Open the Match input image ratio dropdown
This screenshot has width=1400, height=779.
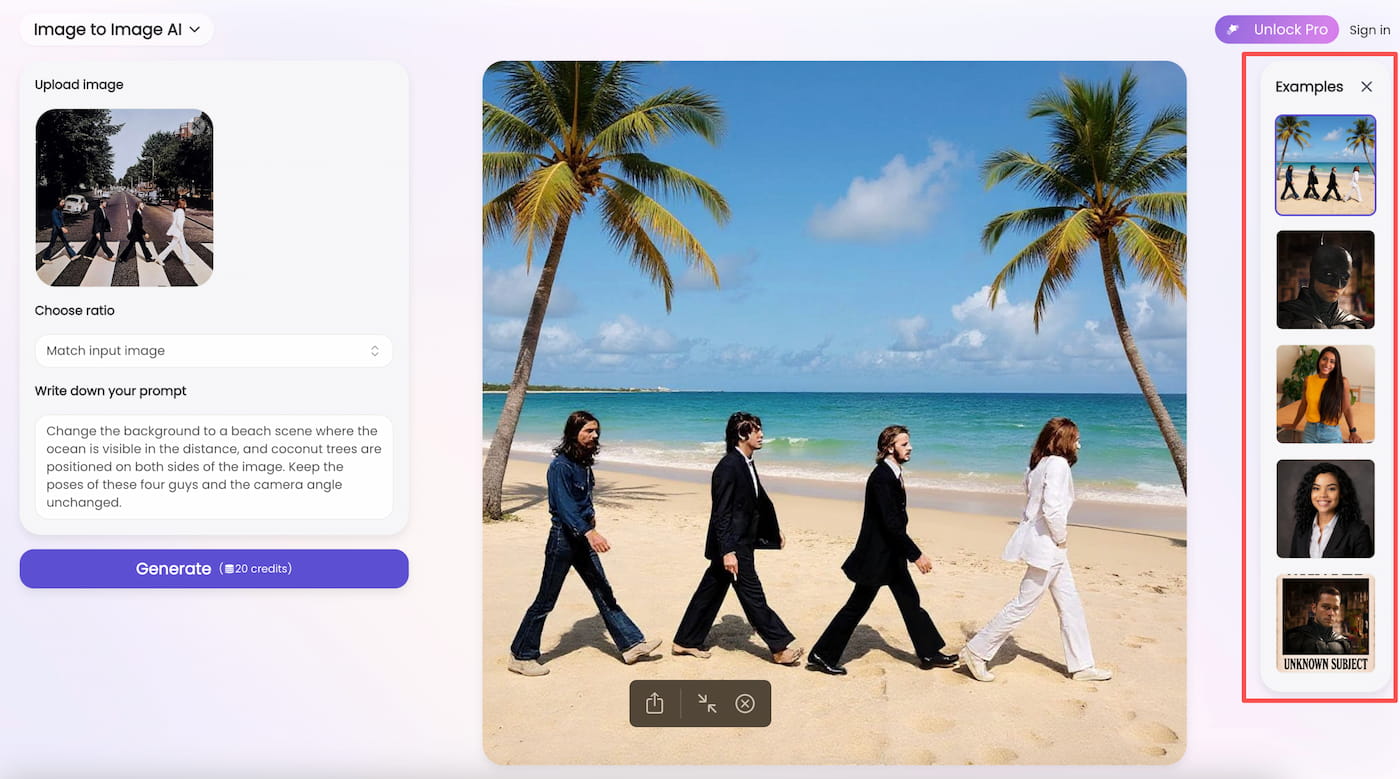pos(213,351)
